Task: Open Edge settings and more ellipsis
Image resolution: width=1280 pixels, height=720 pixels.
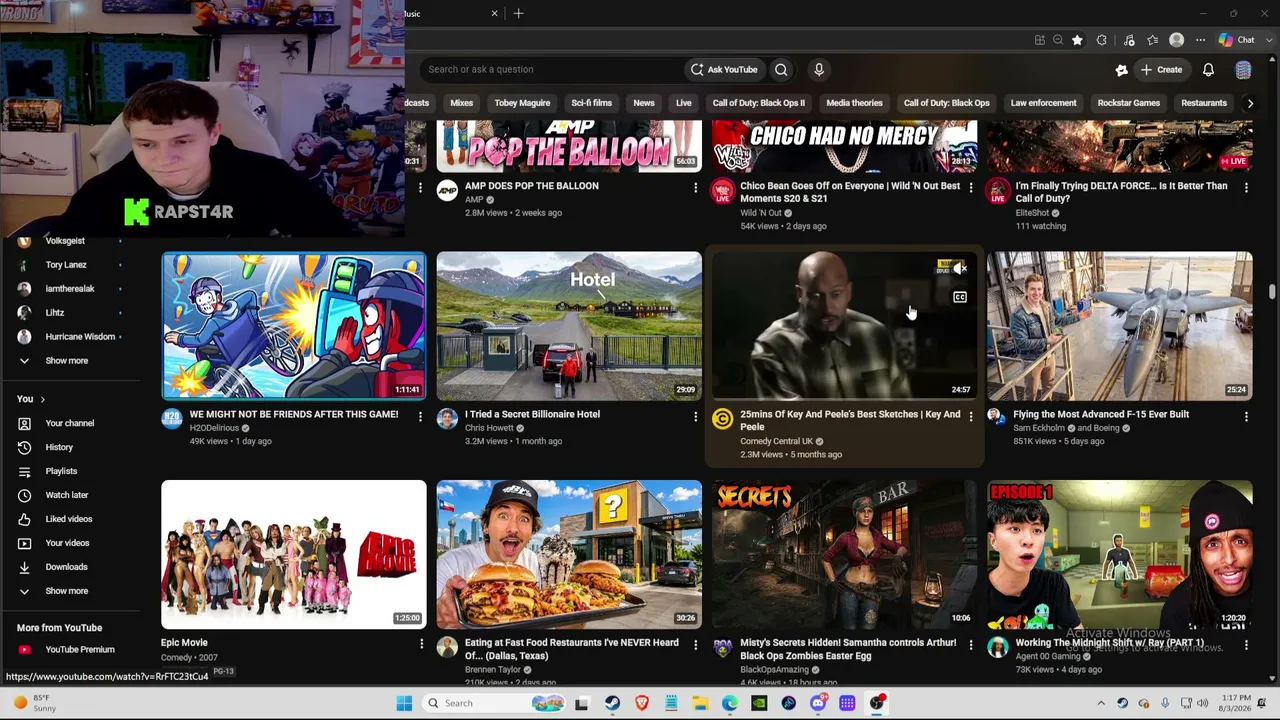Action: (x=1200, y=40)
